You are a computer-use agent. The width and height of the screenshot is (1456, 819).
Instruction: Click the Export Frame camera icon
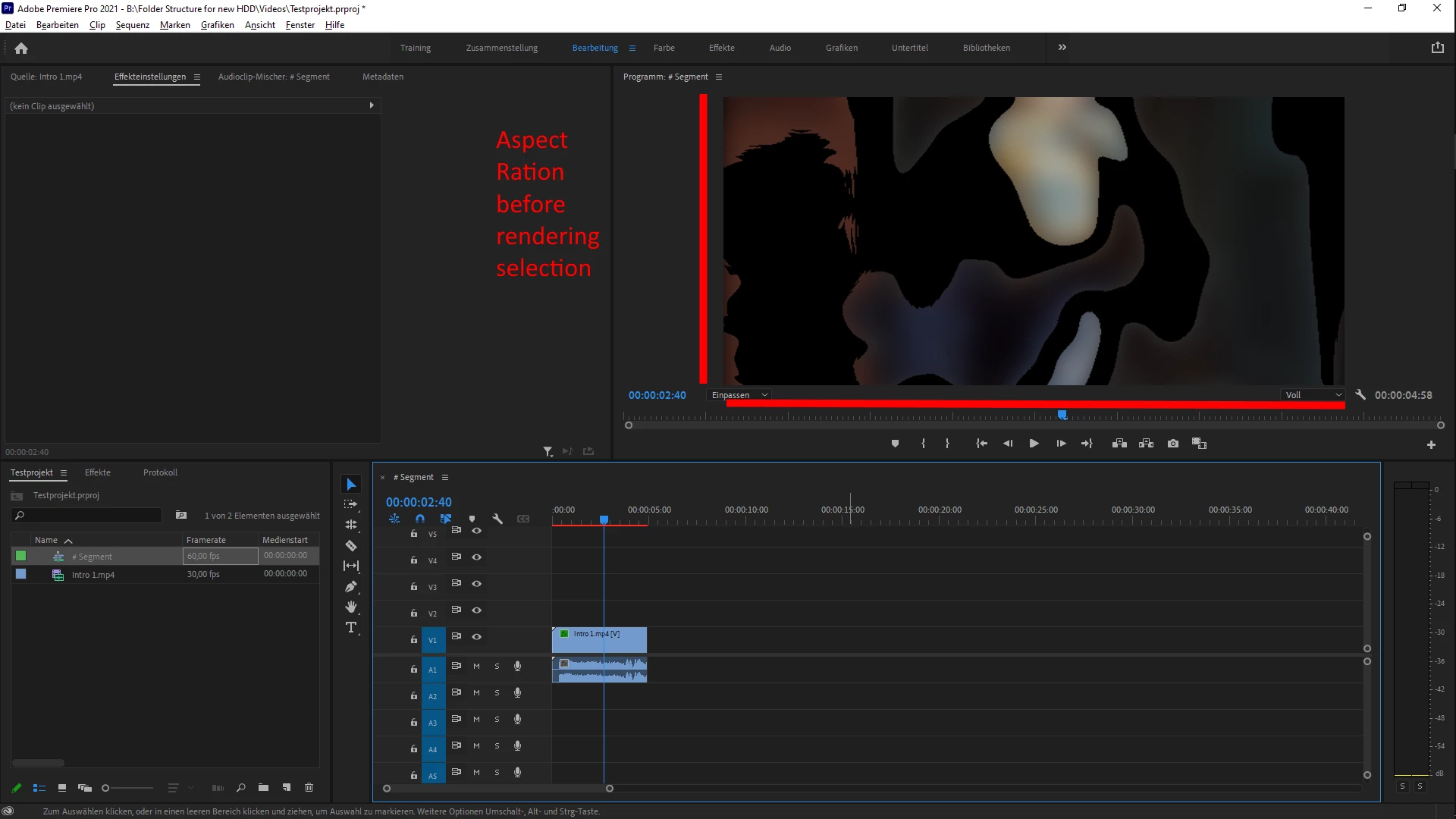(1173, 444)
